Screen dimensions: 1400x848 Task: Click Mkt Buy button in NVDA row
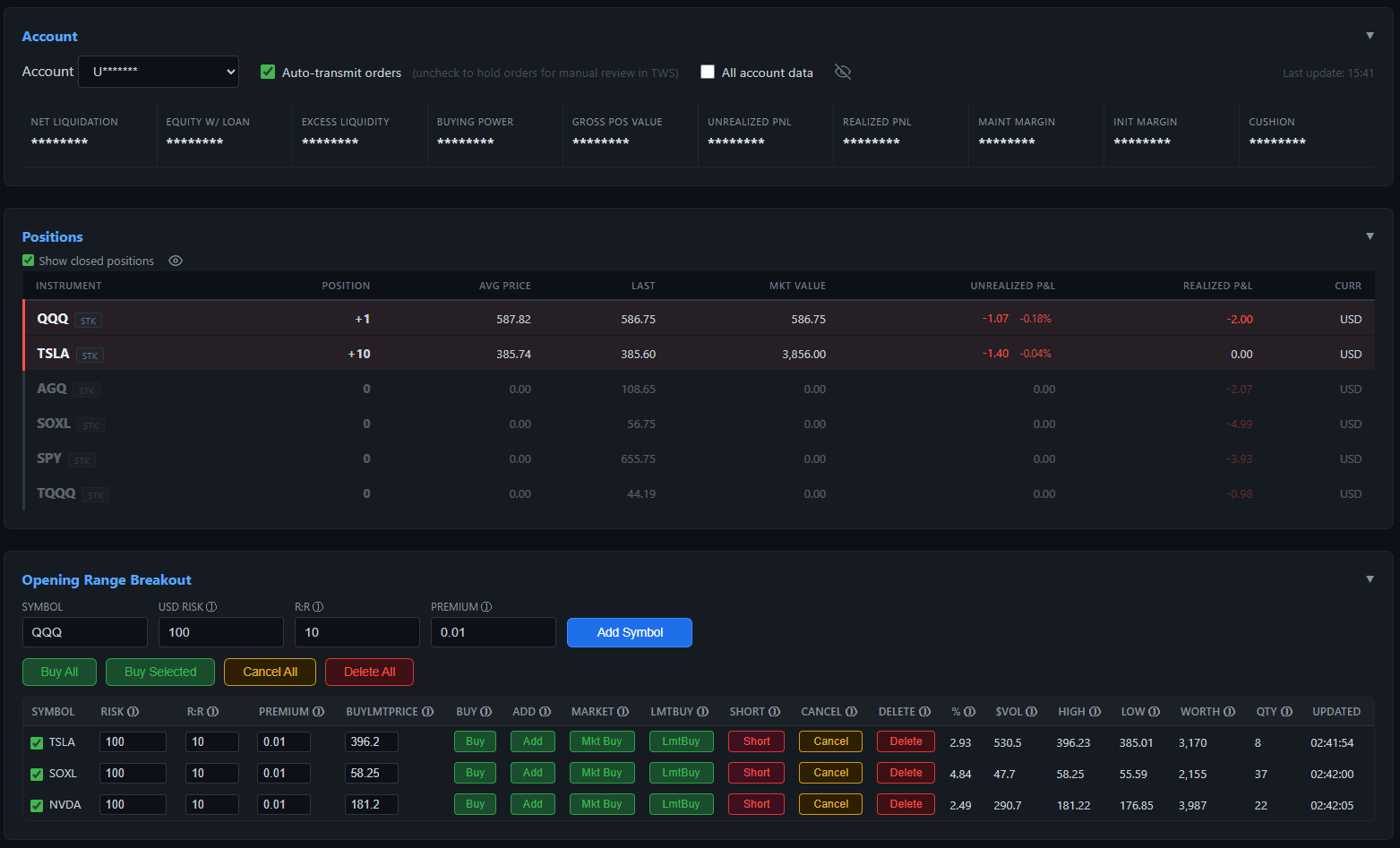(602, 804)
